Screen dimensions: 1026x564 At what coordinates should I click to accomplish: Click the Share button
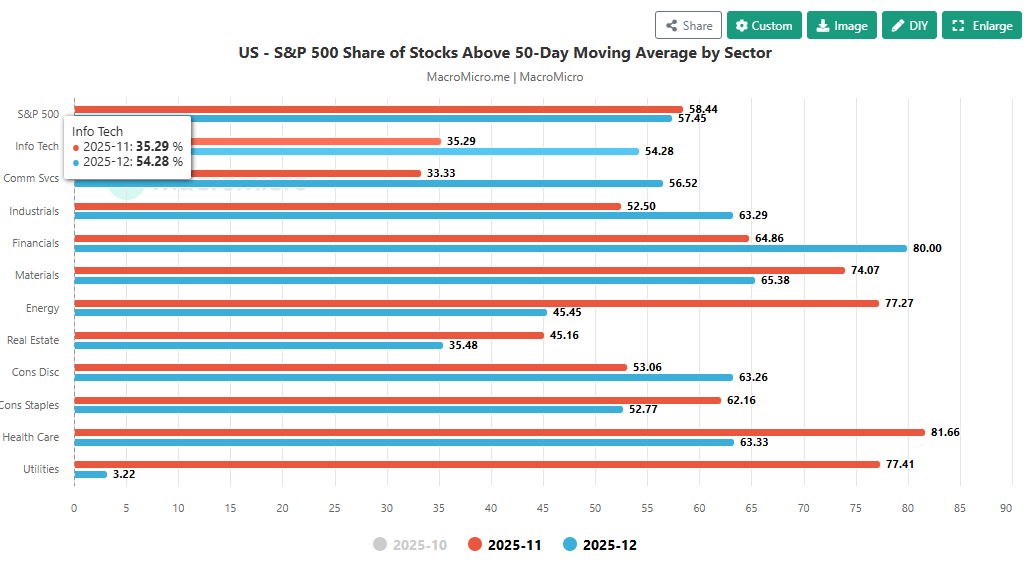tap(688, 26)
